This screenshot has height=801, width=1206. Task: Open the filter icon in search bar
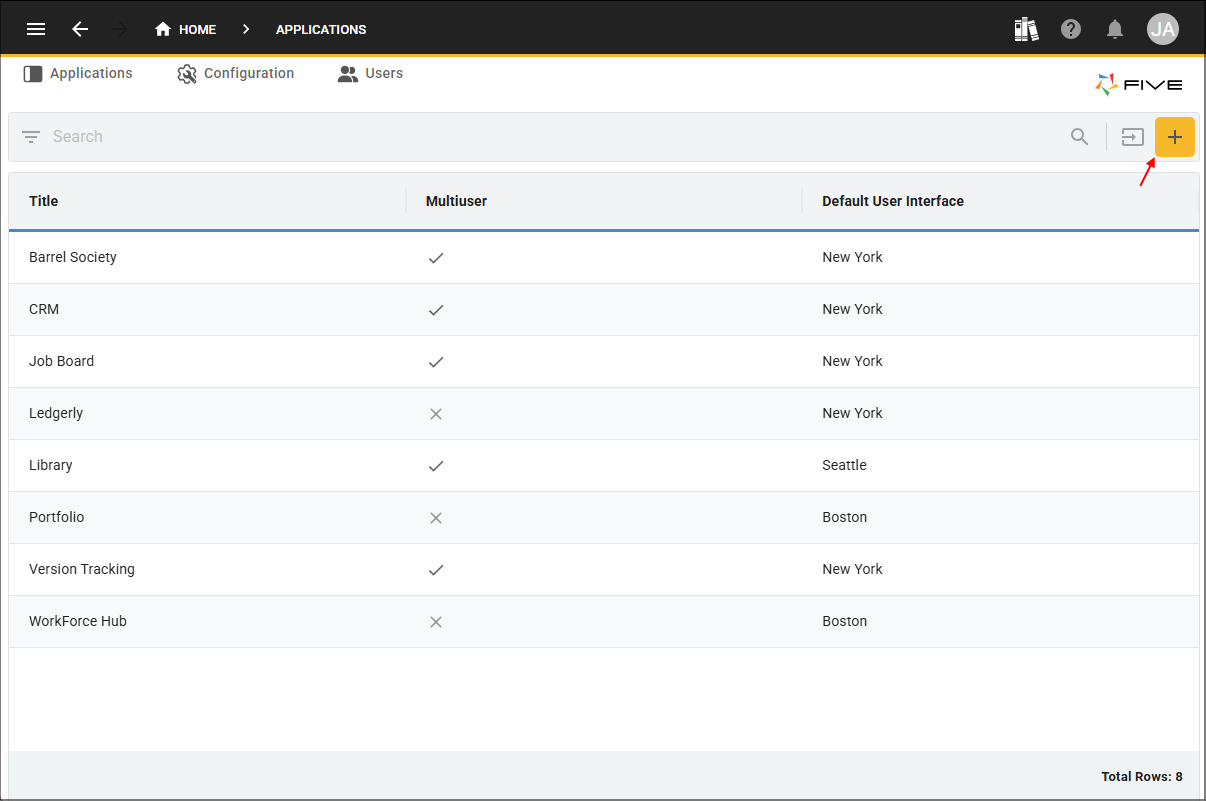click(x=31, y=137)
